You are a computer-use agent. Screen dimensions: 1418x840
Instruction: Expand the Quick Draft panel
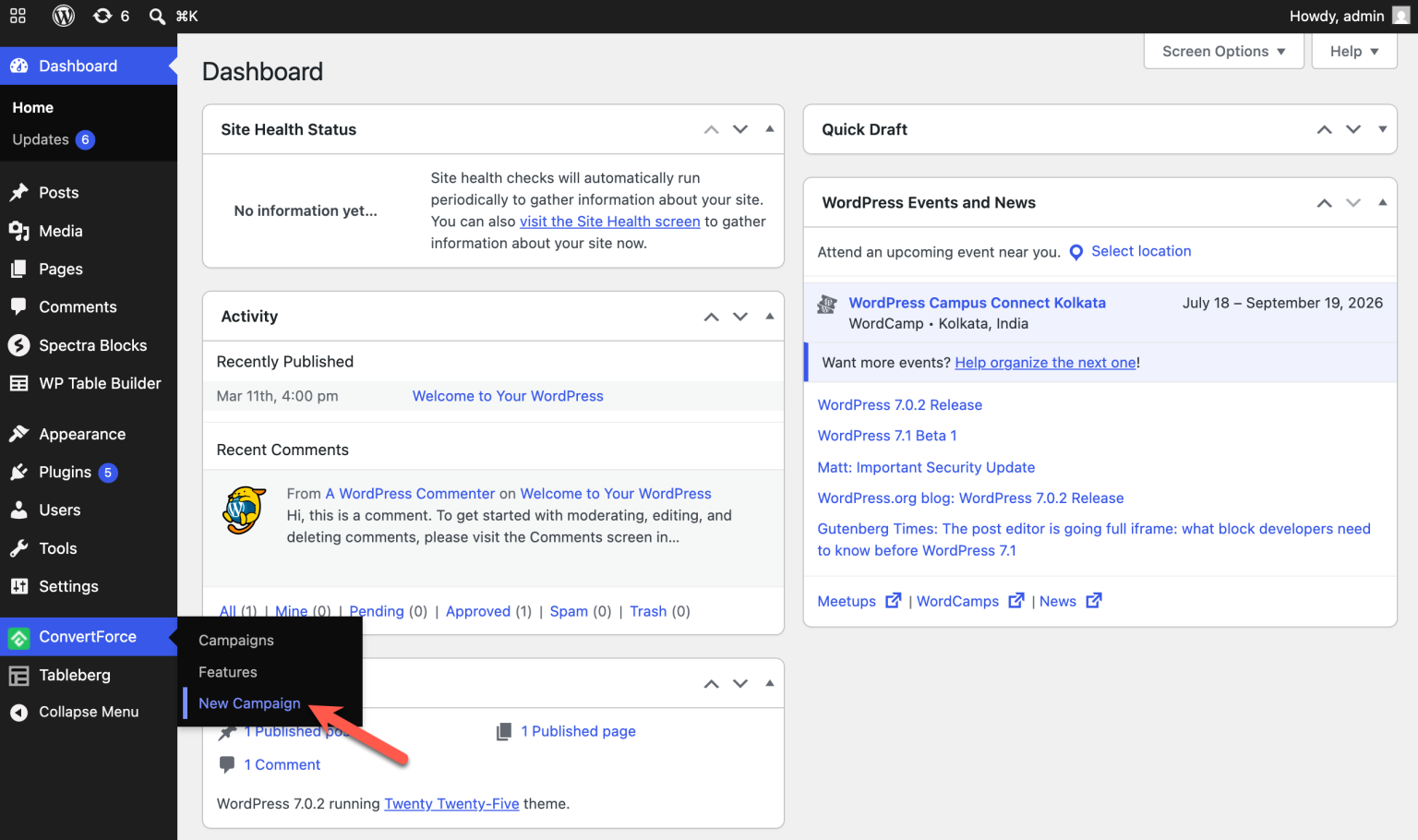tap(1382, 129)
